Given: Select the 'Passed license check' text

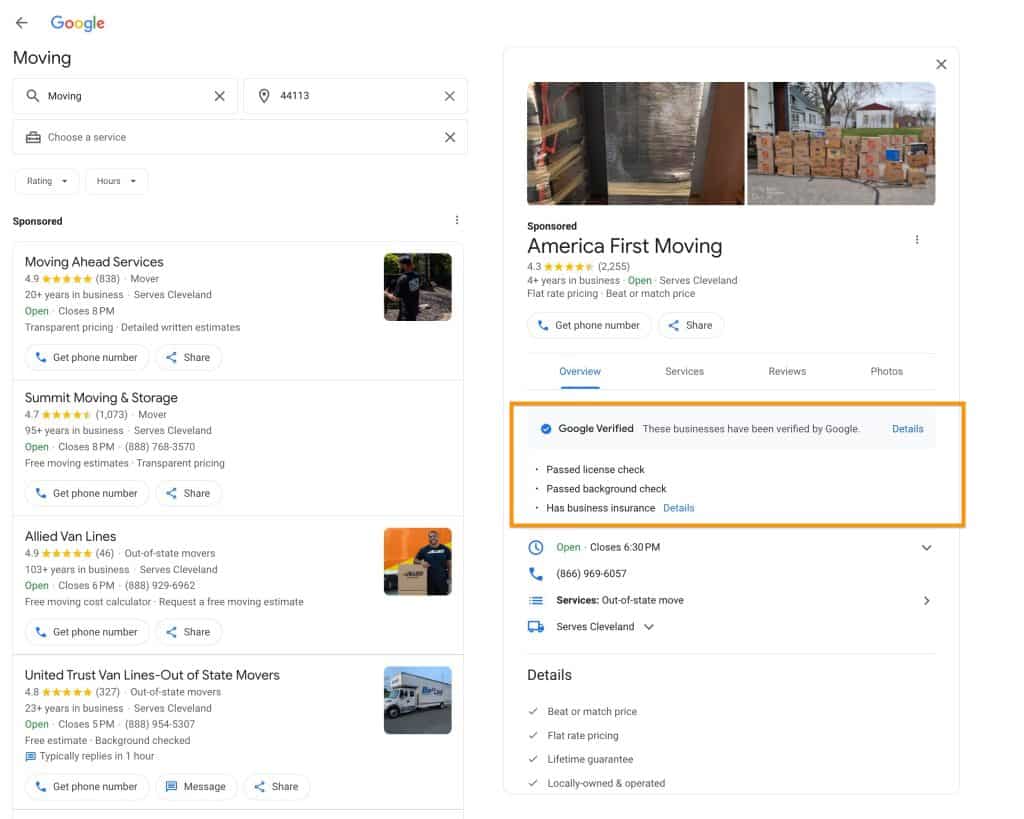Looking at the screenshot, I should [595, 470].
